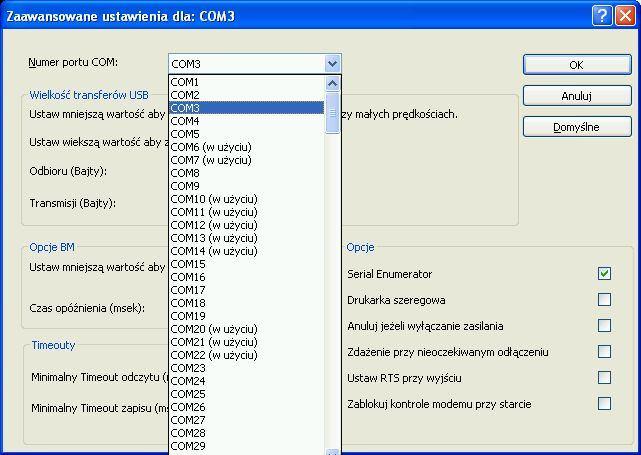Choose COM24 from the list
The width and height of the screenshot is (641, 455).
point(247,381)
